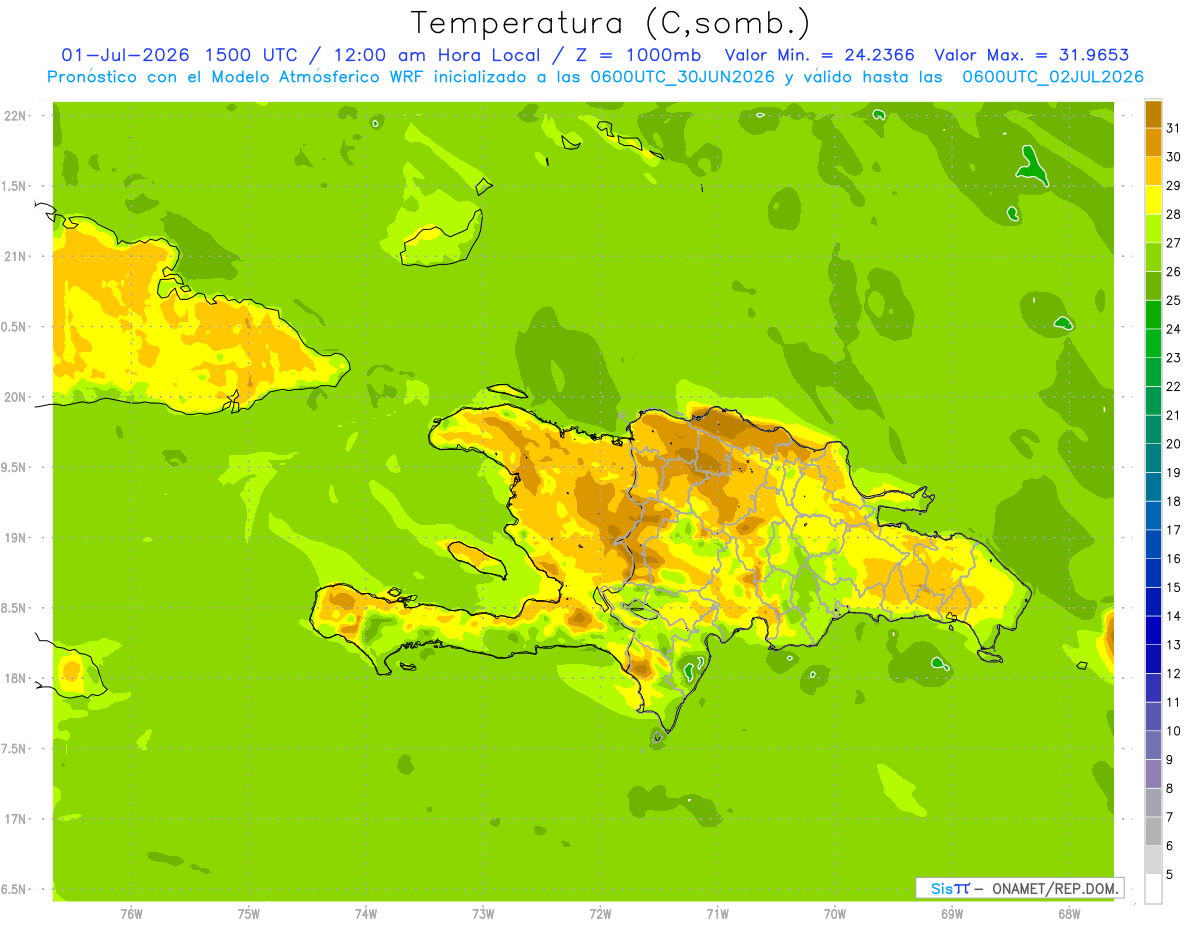Click the legend value 29

1174,185
